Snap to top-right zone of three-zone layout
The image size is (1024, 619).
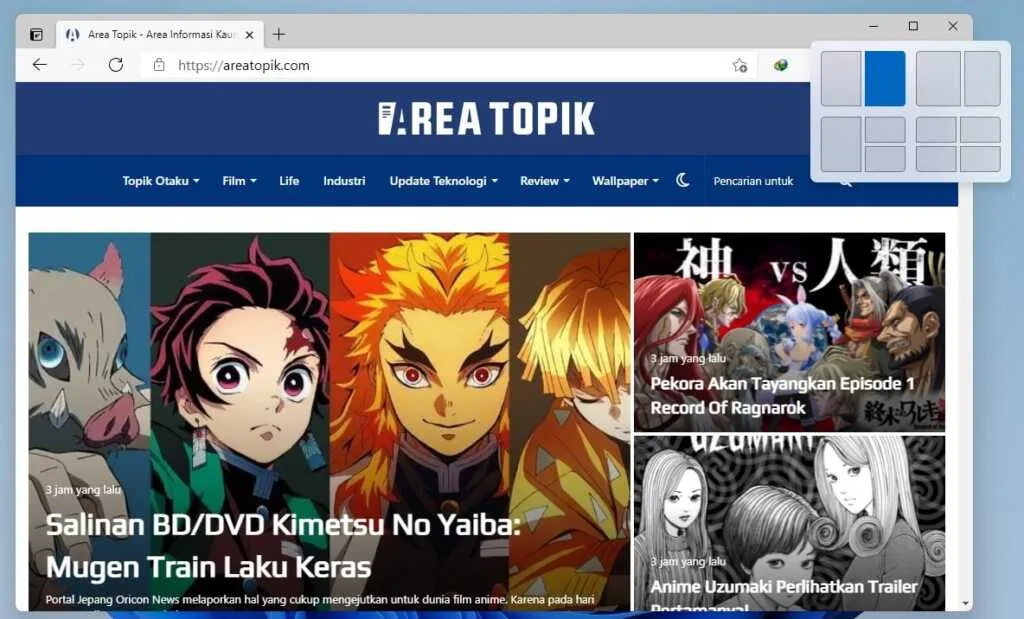885,129
